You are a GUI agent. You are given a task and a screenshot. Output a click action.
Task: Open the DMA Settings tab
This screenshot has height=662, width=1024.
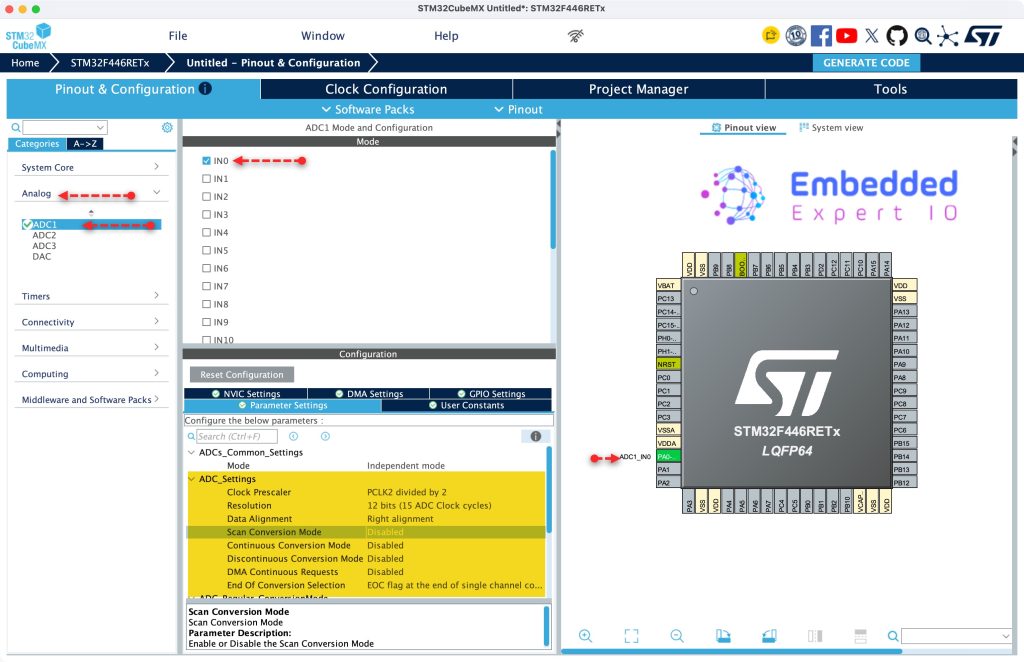[368, 394]
